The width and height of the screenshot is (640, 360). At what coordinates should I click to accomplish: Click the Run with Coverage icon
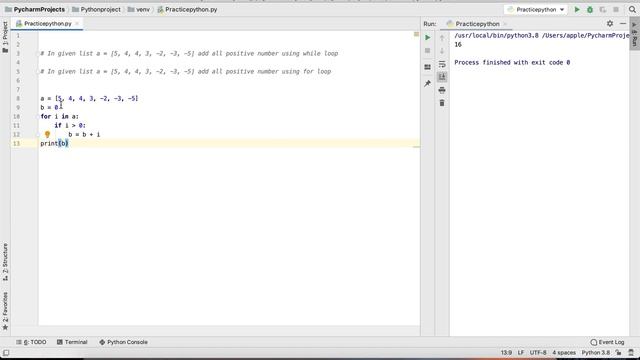pos(603,9)
